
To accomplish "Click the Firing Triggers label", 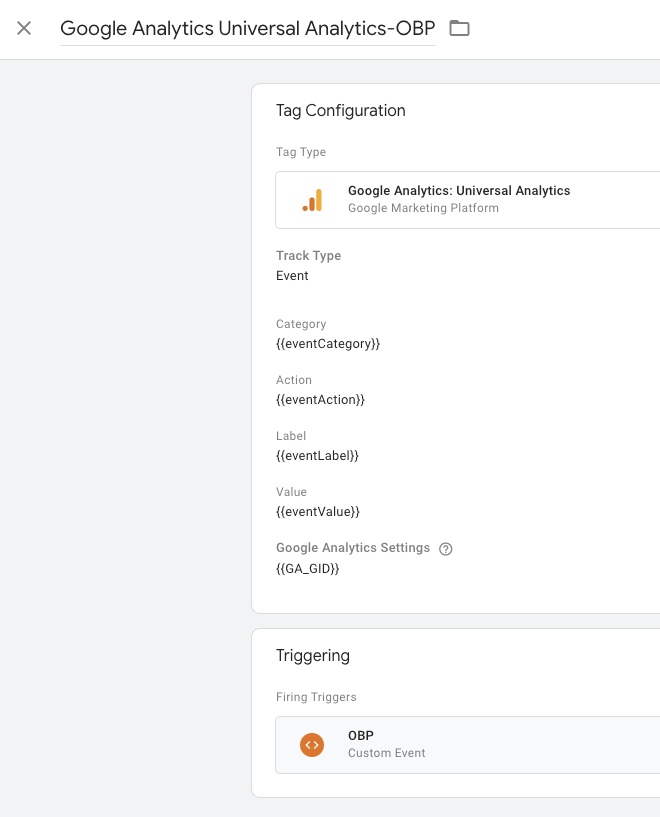I will tap(316, 697).
